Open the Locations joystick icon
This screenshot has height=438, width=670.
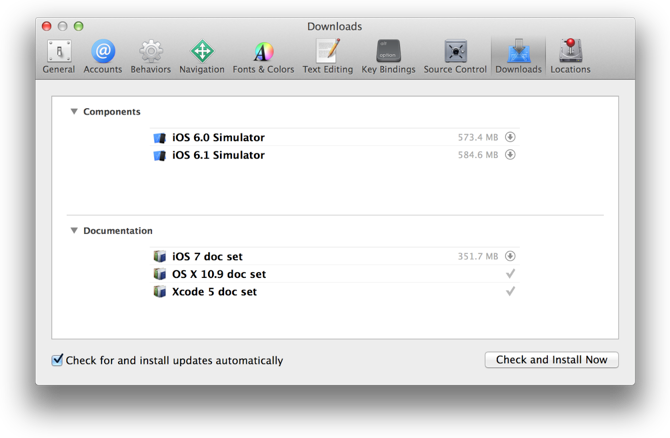[x=570, y=51]
